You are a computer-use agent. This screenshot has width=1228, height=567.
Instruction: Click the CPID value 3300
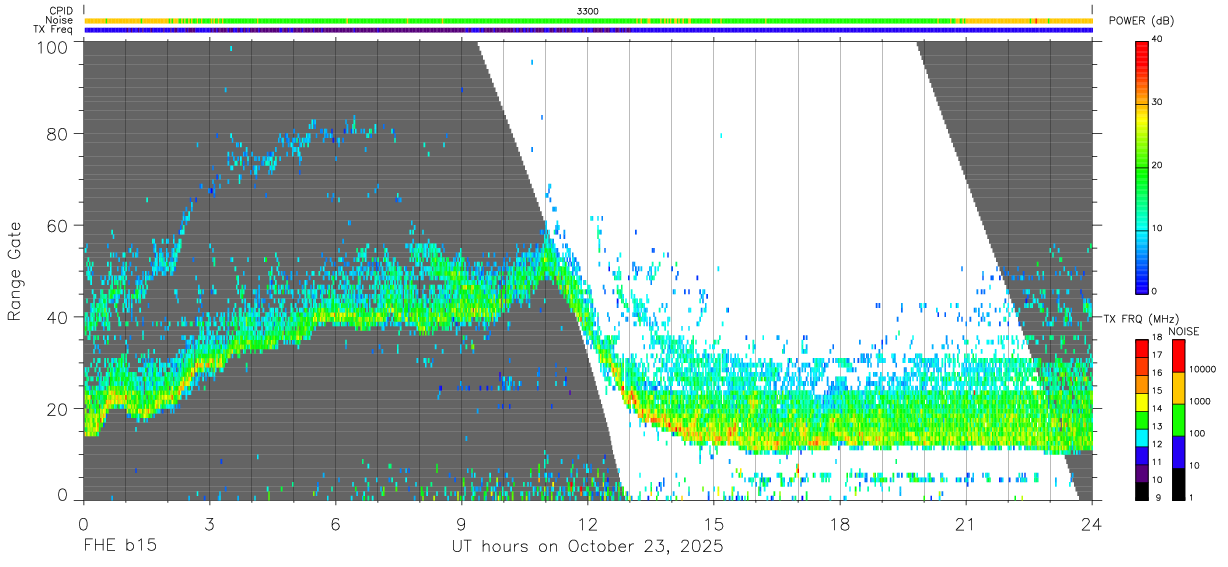588,11
